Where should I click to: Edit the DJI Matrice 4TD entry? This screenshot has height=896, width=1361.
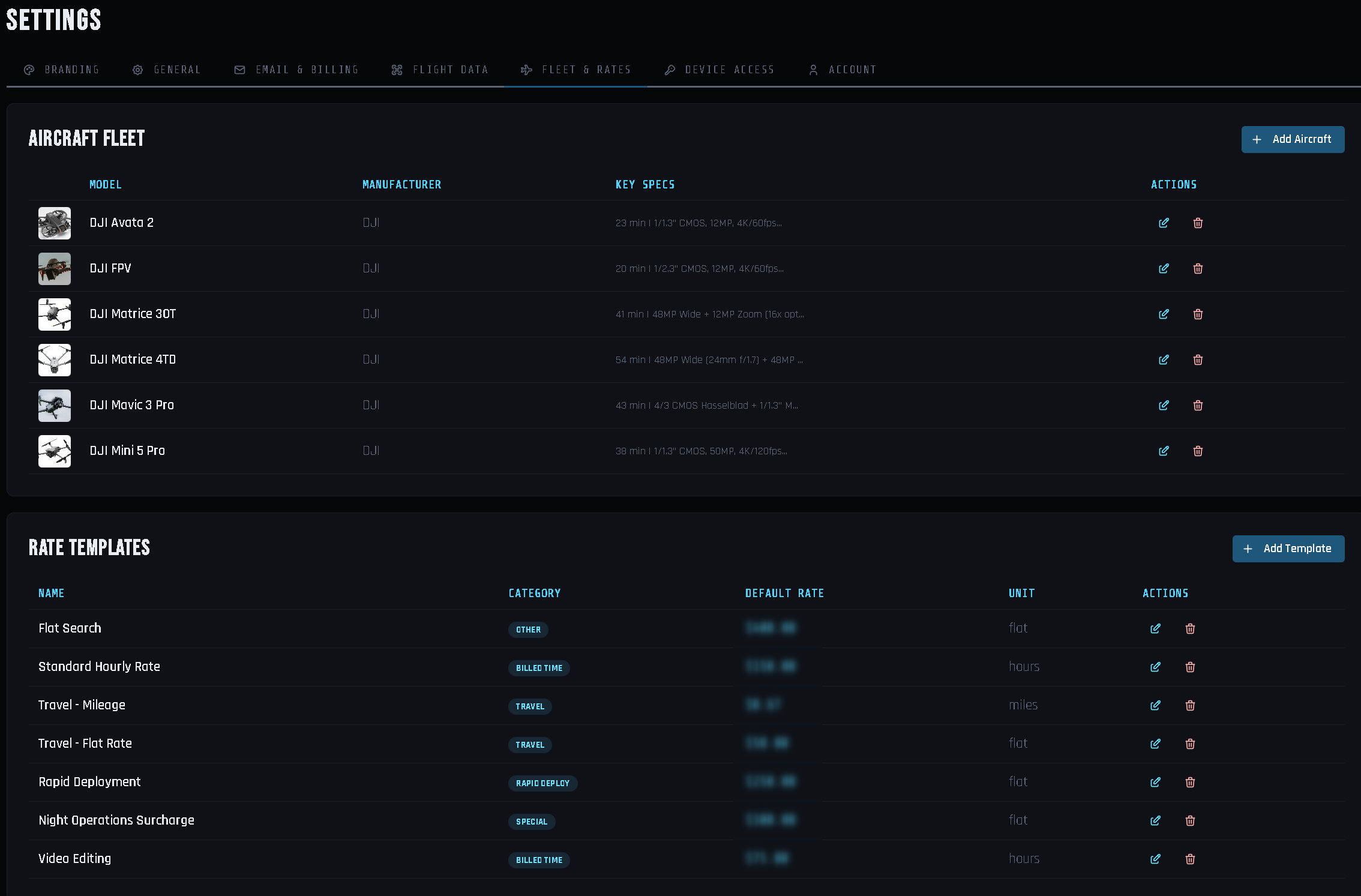coord(1164,359)
